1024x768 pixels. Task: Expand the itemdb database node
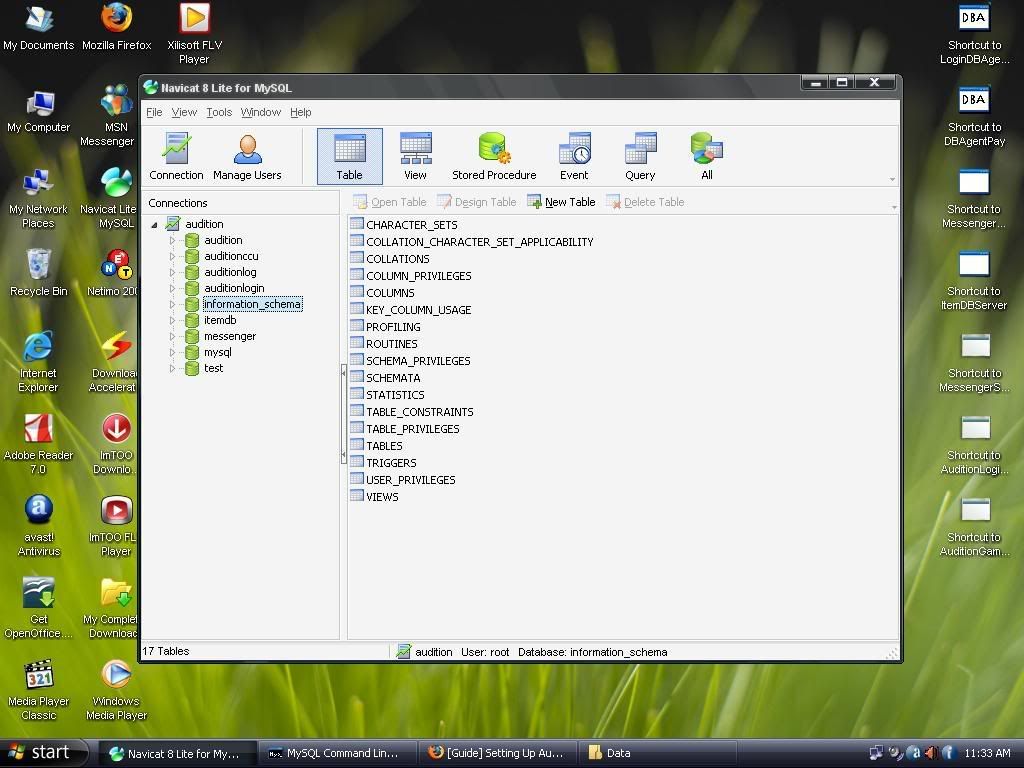click(172, 321)
